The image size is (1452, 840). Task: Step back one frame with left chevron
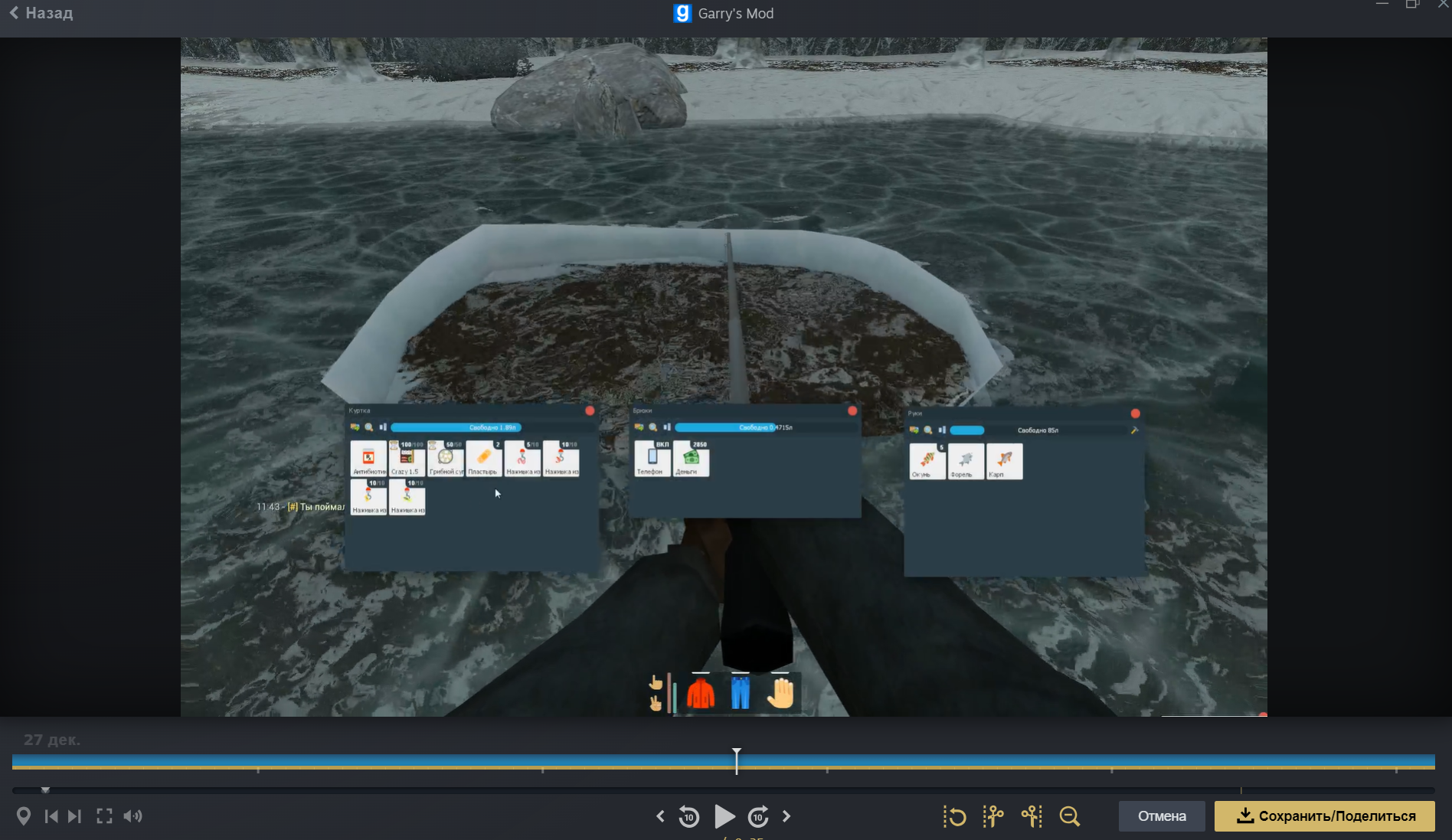[660, 816]
